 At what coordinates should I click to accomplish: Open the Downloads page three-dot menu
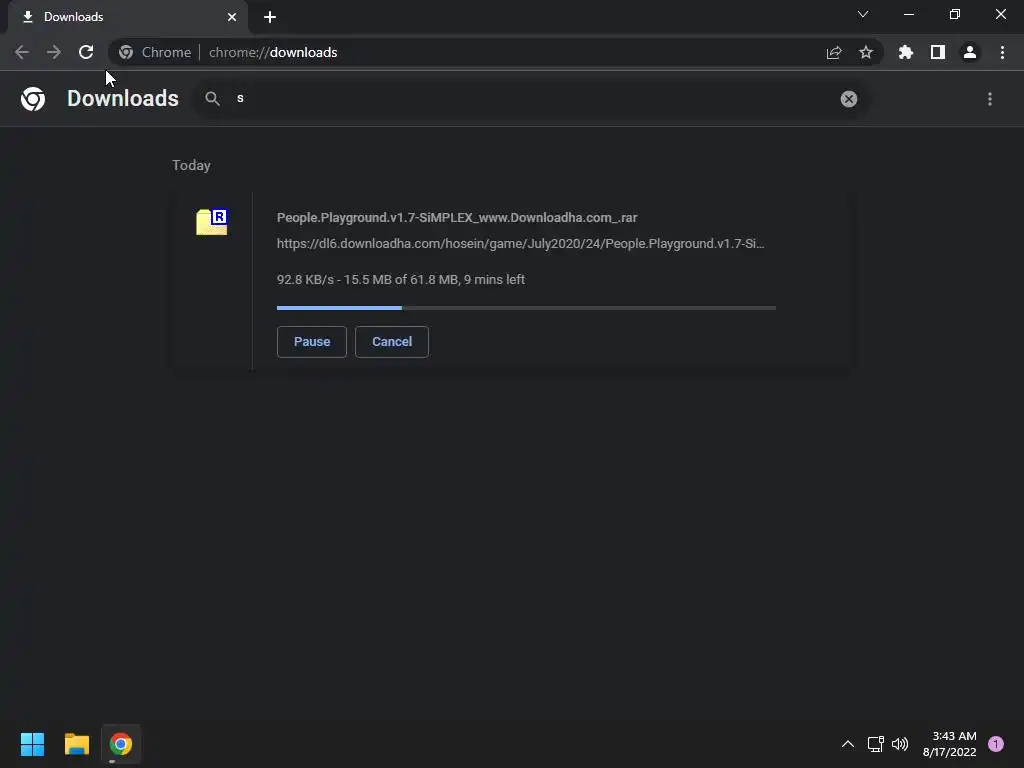[989, 99]
